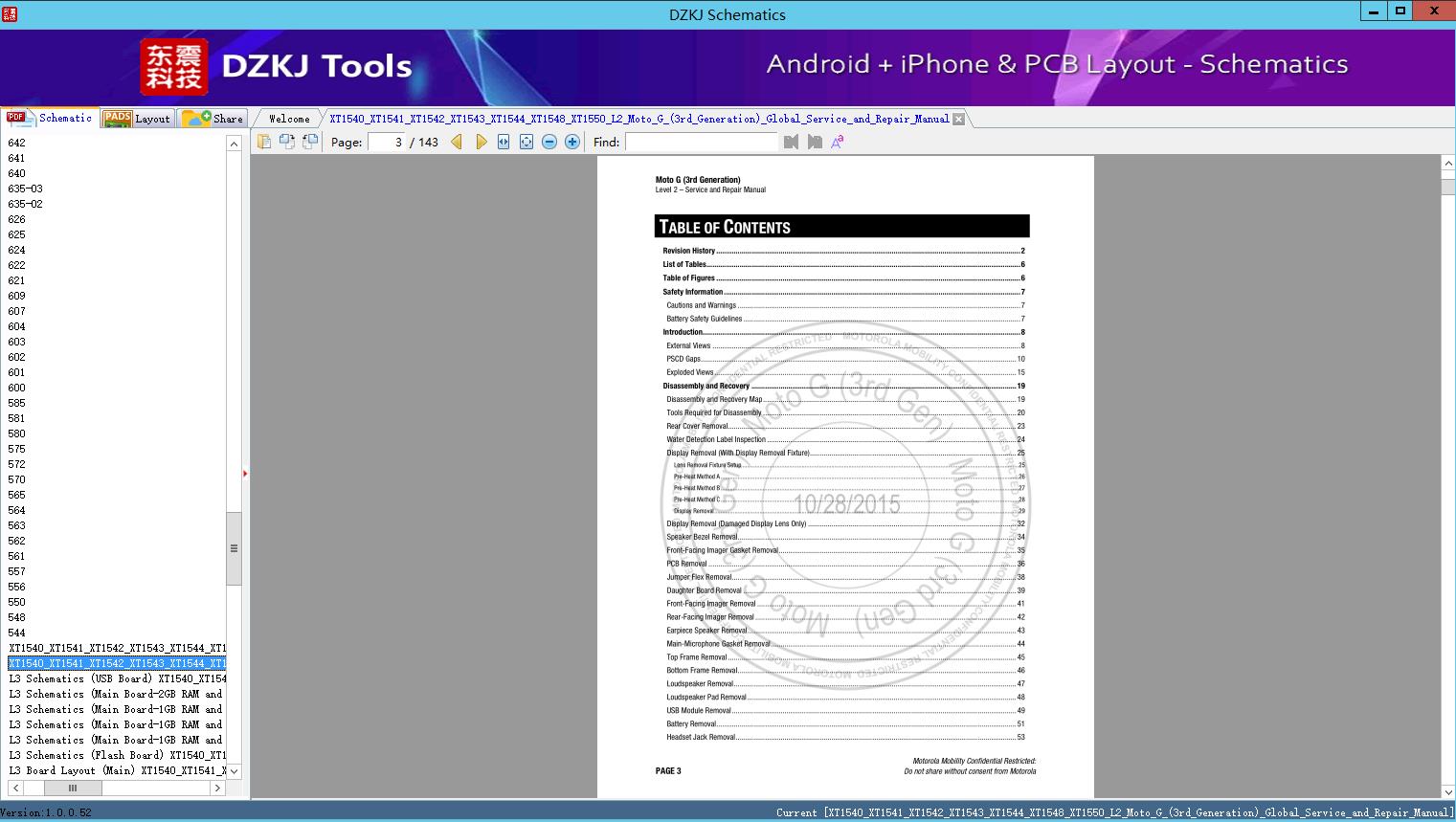Click the file list vertical scrollbar thumb

(x=234, y=548)
